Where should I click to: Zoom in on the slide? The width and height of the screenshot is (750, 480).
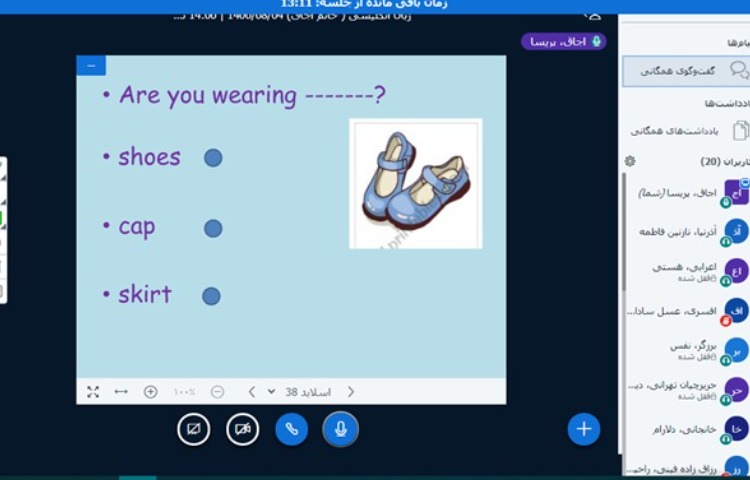pos(151,392)
